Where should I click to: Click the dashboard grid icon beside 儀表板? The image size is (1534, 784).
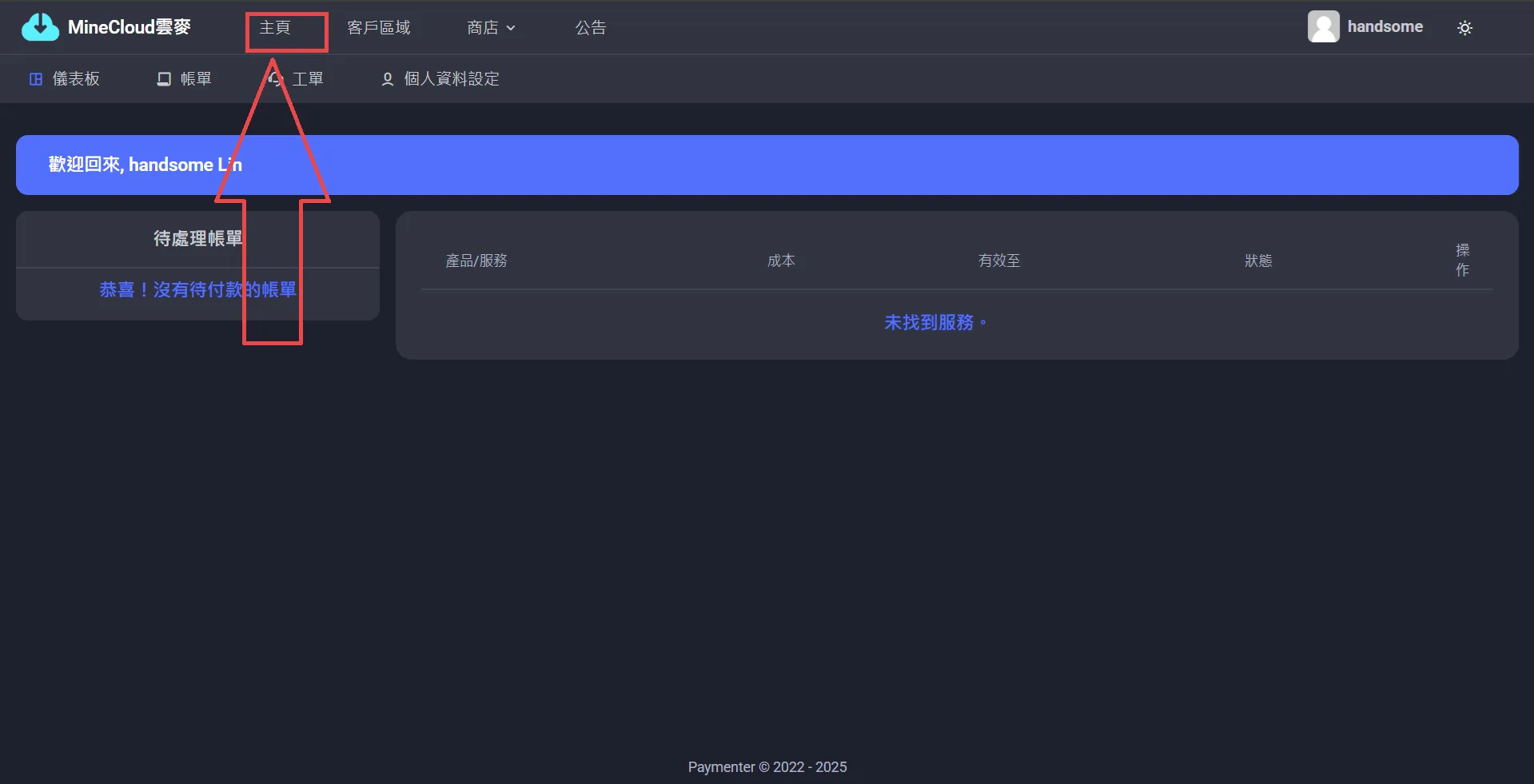pos(36,79)
